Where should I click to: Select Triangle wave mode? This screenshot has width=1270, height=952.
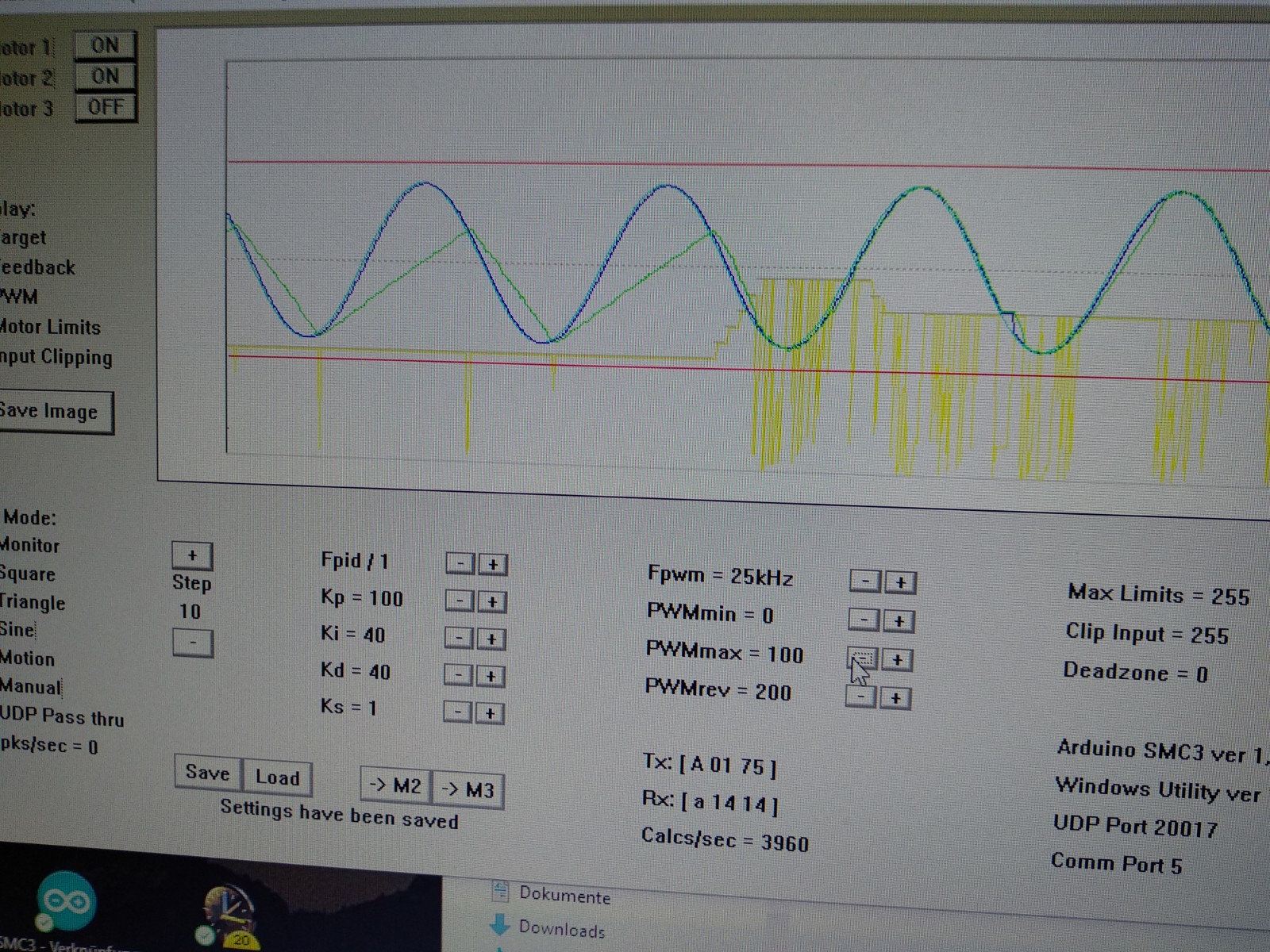point(33,602)
